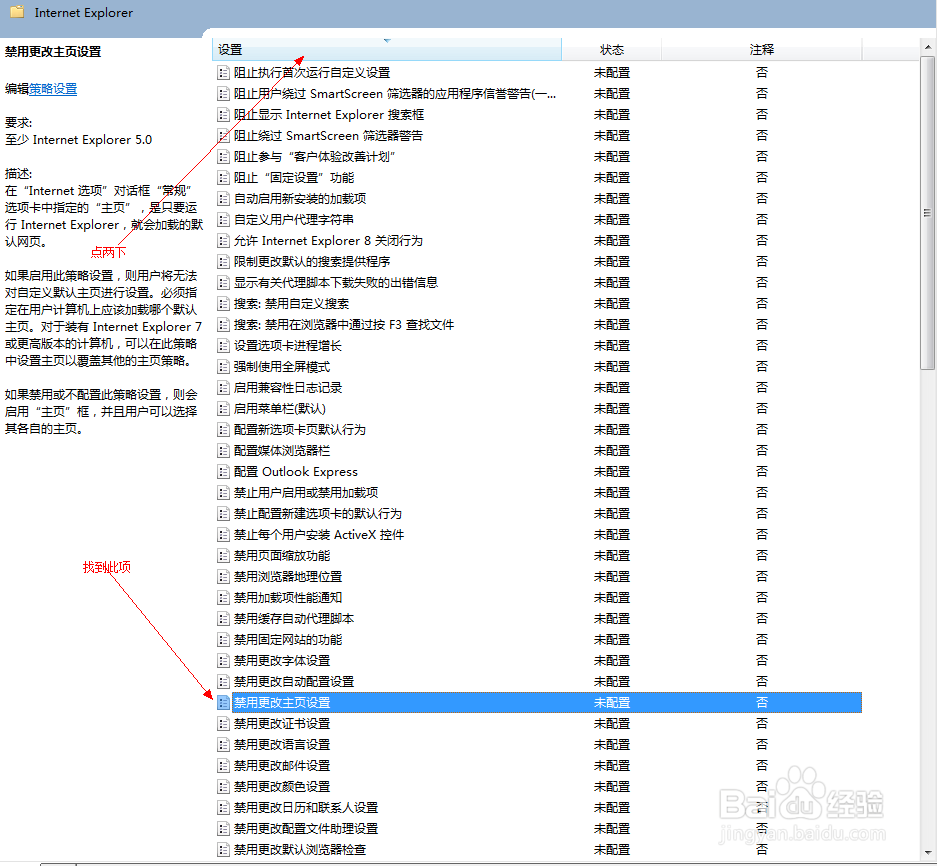937x866 pixels.
Task: Select the policy 显示有关代理脚本下载失败的出错信息
Action: pyautogui.click(x=336, y=283)
